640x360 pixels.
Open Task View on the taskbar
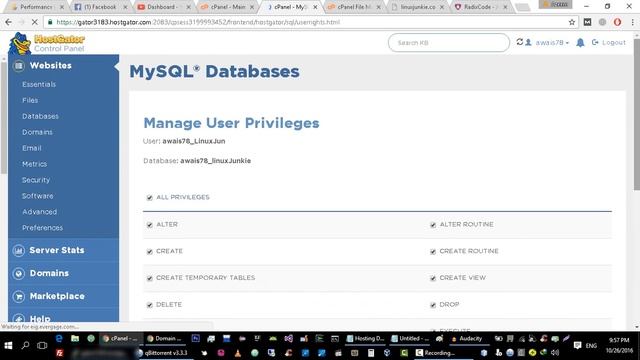42,346
